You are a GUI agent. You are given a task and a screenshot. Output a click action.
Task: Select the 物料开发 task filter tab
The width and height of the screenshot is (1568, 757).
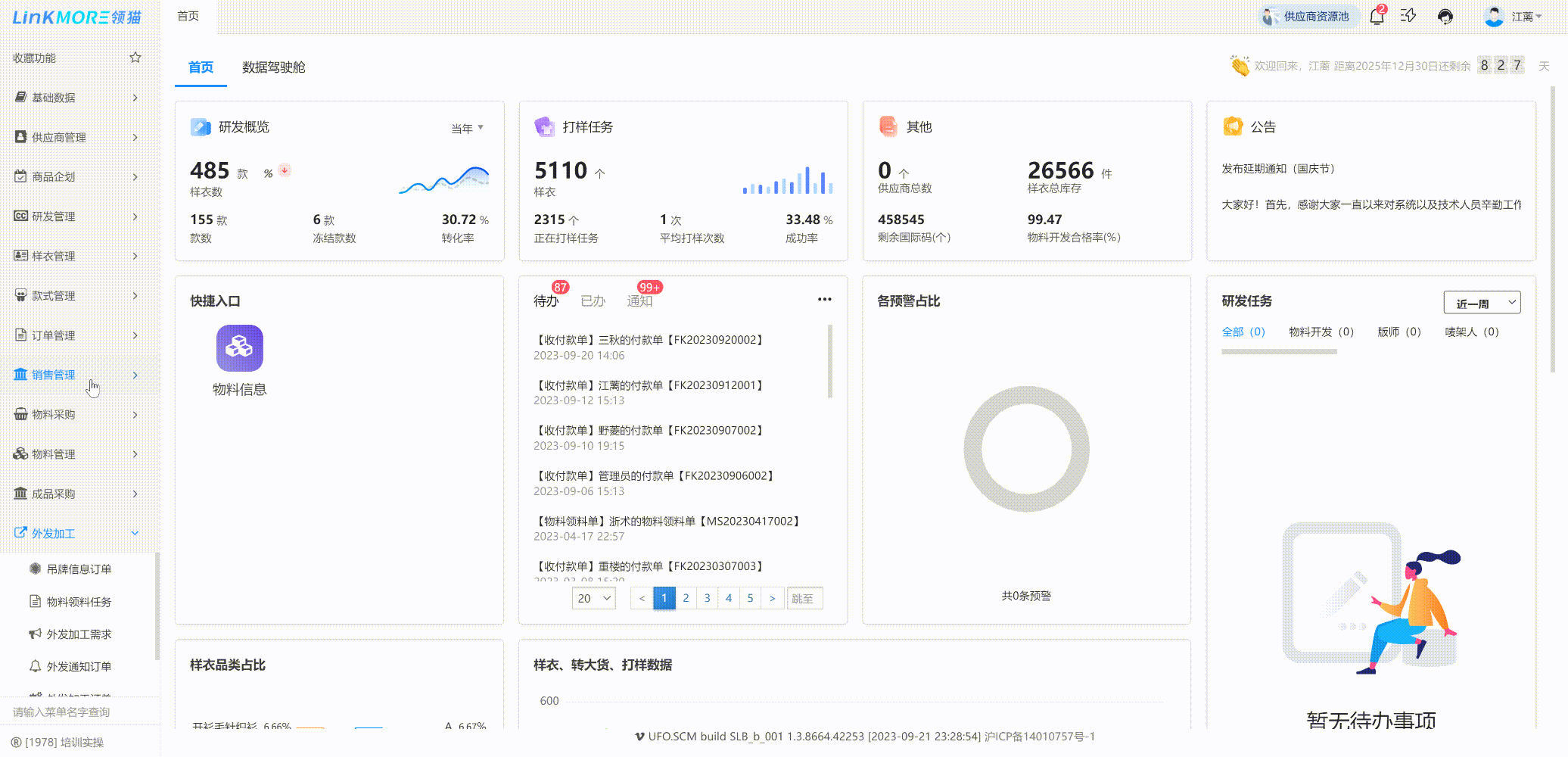click(1321, 332)
